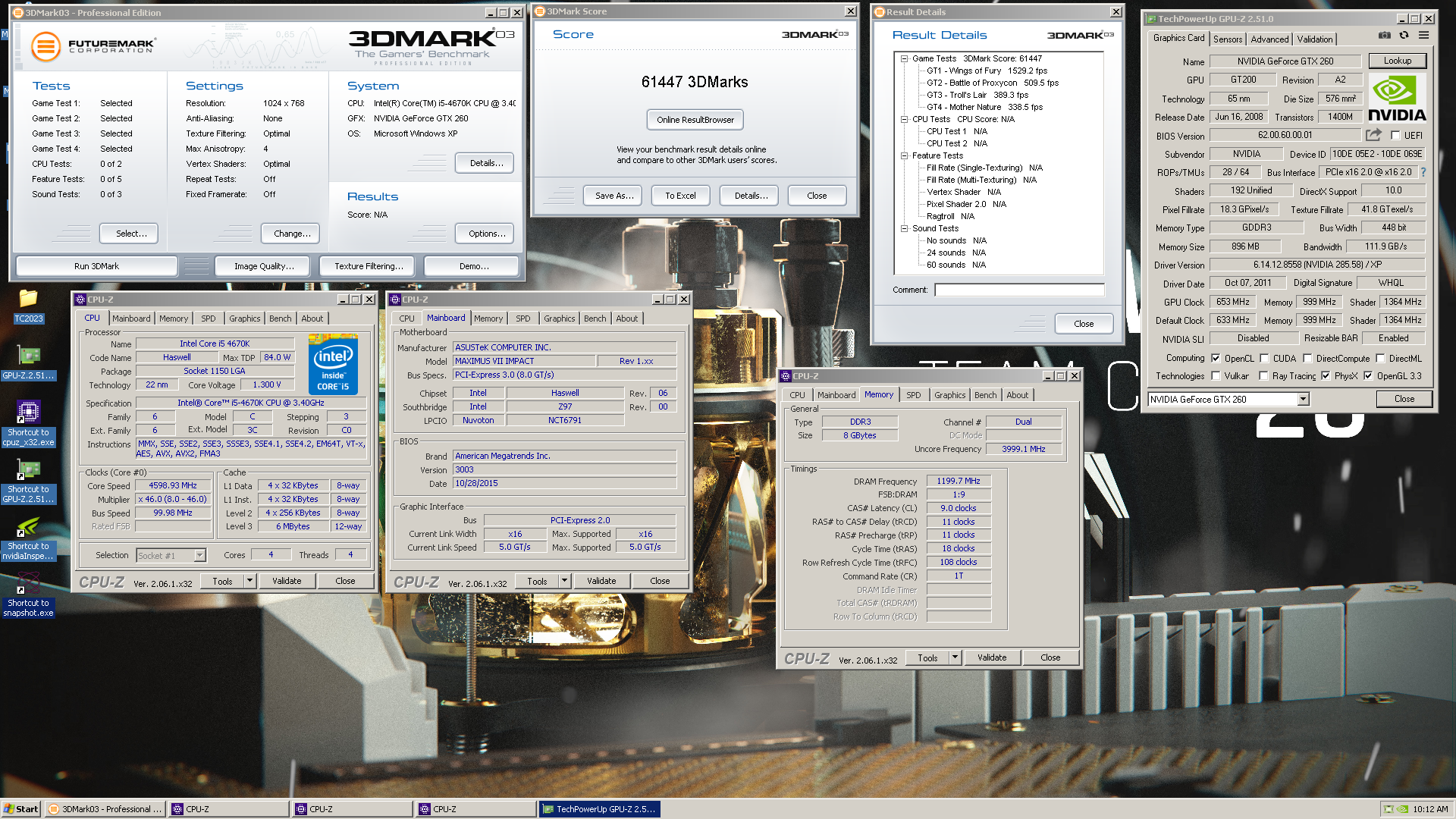Click the Comment input field in Result Details
1456x819 pixels.
[x=1019, y=290]
